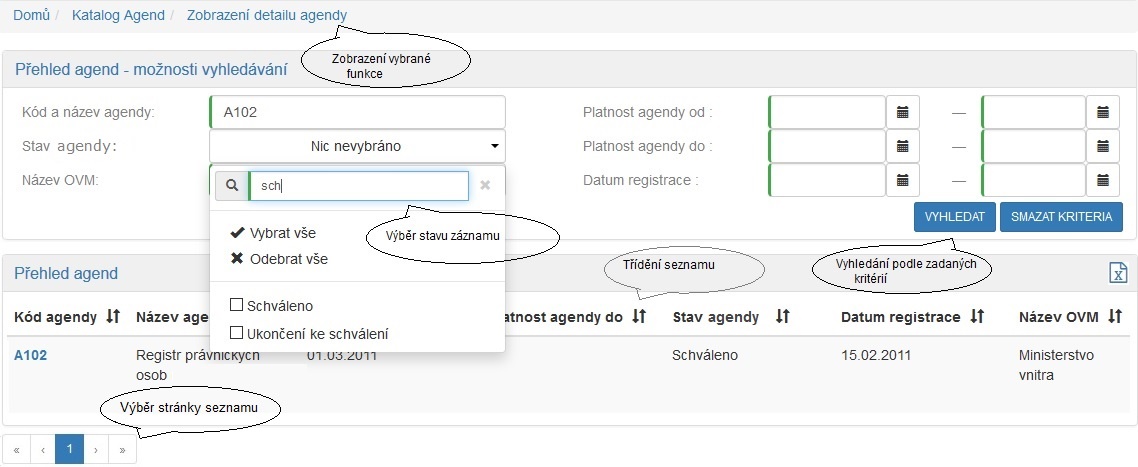This screenshot has width=1138, height=467.
Task: Sort list by Kód agendy column
Action: point(113,317)
